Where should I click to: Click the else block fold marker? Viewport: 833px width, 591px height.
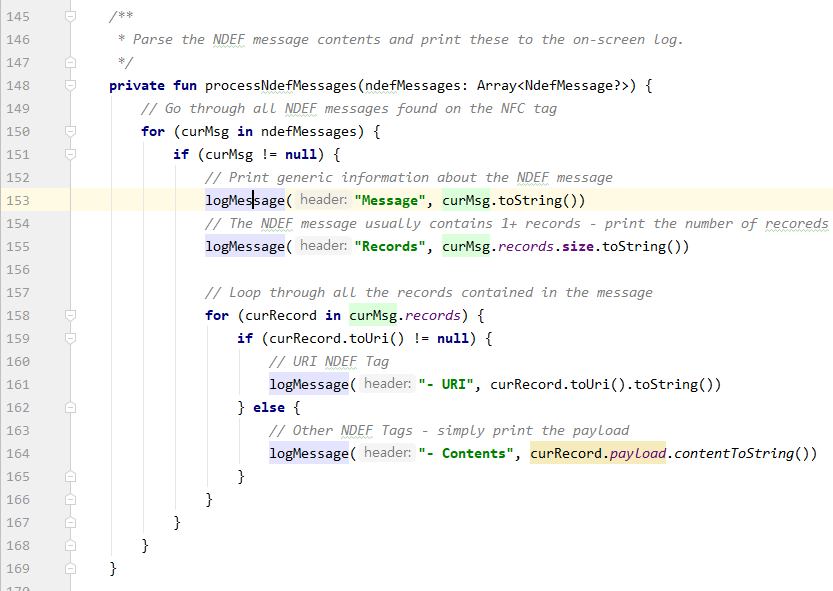[x=70, y=408]
